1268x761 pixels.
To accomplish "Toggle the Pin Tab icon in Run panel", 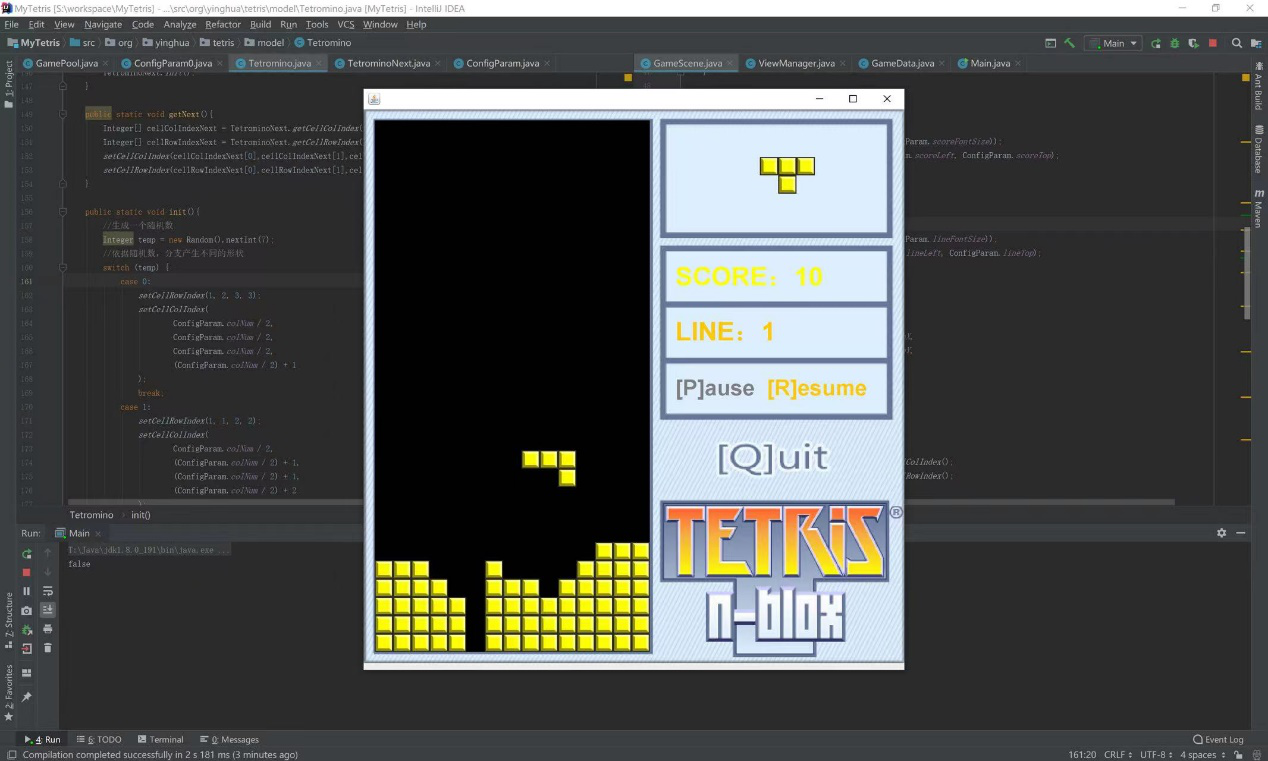I will pos(27,696).
